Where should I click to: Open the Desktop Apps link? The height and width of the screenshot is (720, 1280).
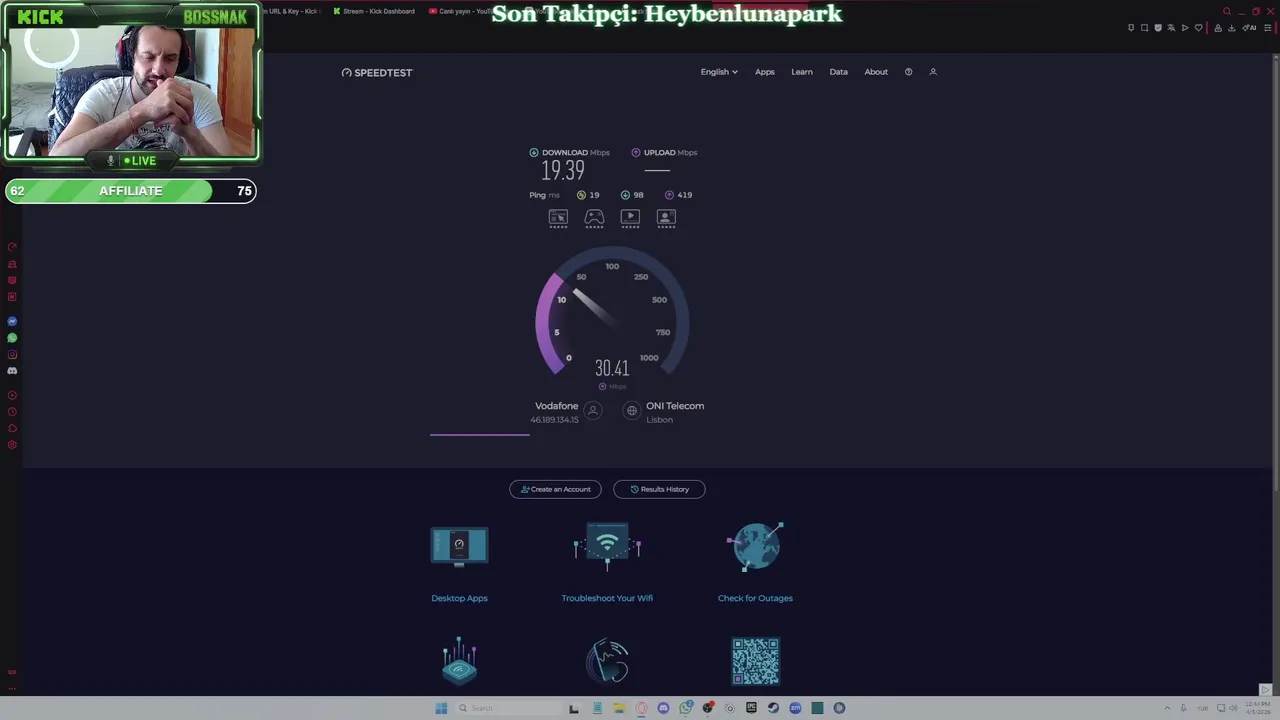point(459,598)
